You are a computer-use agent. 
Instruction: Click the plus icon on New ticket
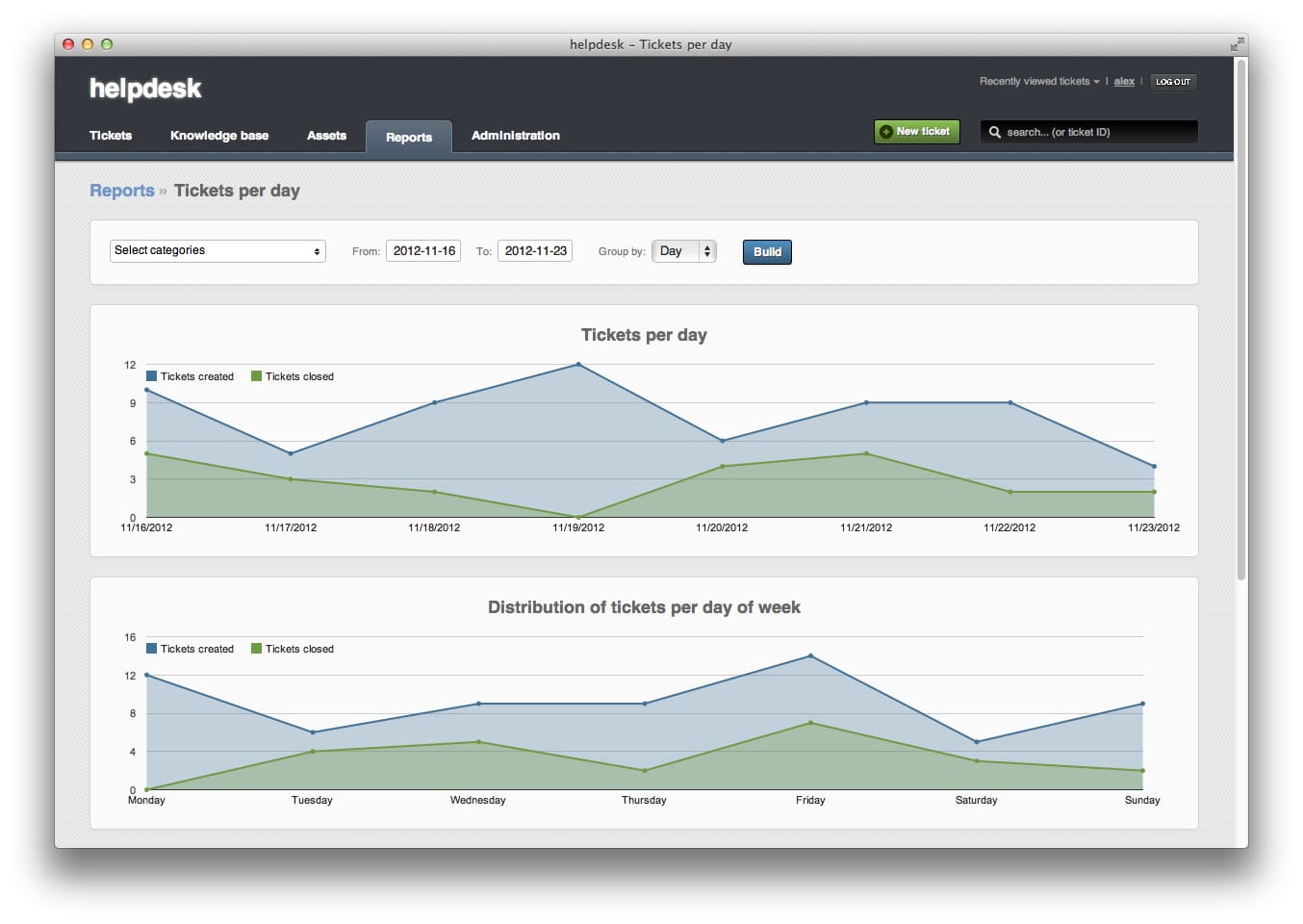886,132
